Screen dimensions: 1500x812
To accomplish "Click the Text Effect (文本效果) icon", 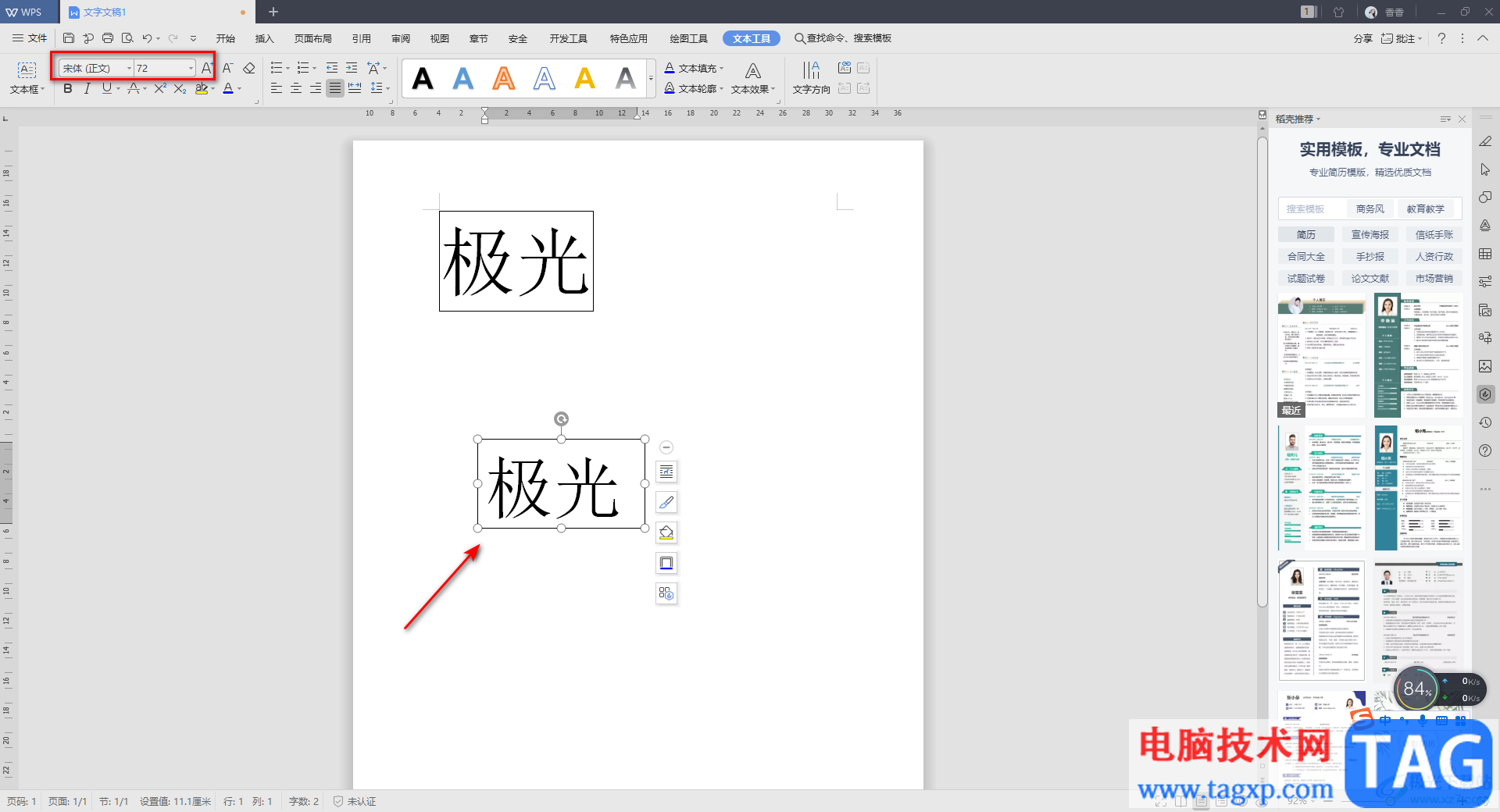I will 753,77.
